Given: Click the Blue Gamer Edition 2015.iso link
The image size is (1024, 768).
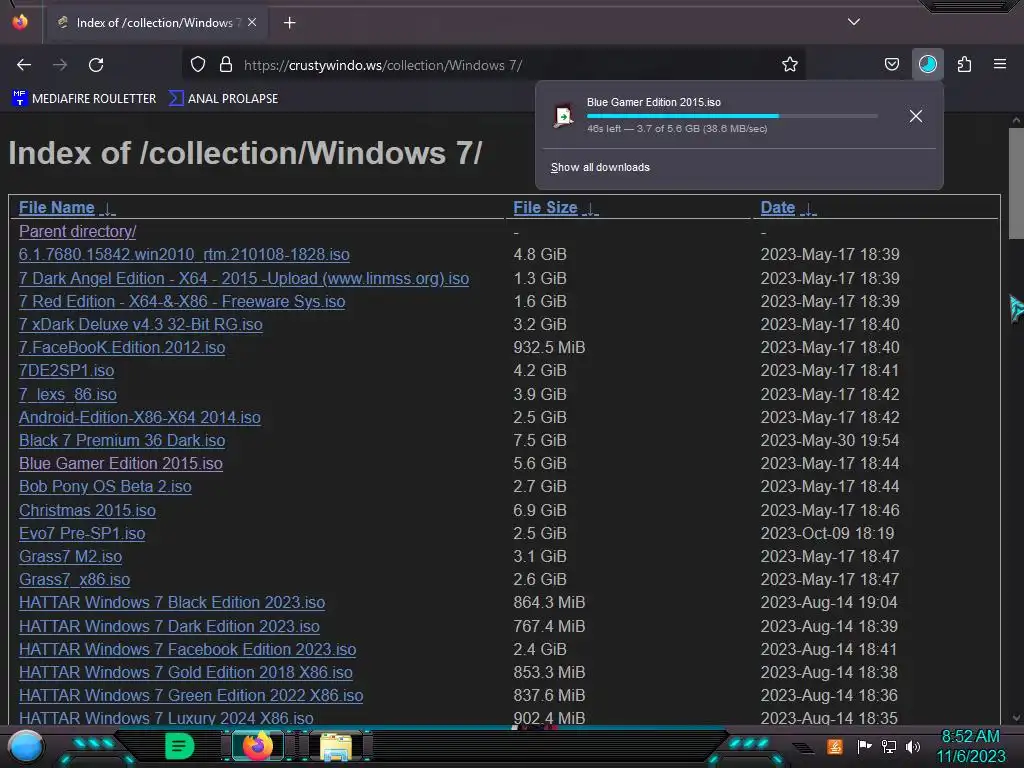Looking at the screenshot, I should pyautogui.click(x=121, y=463).
